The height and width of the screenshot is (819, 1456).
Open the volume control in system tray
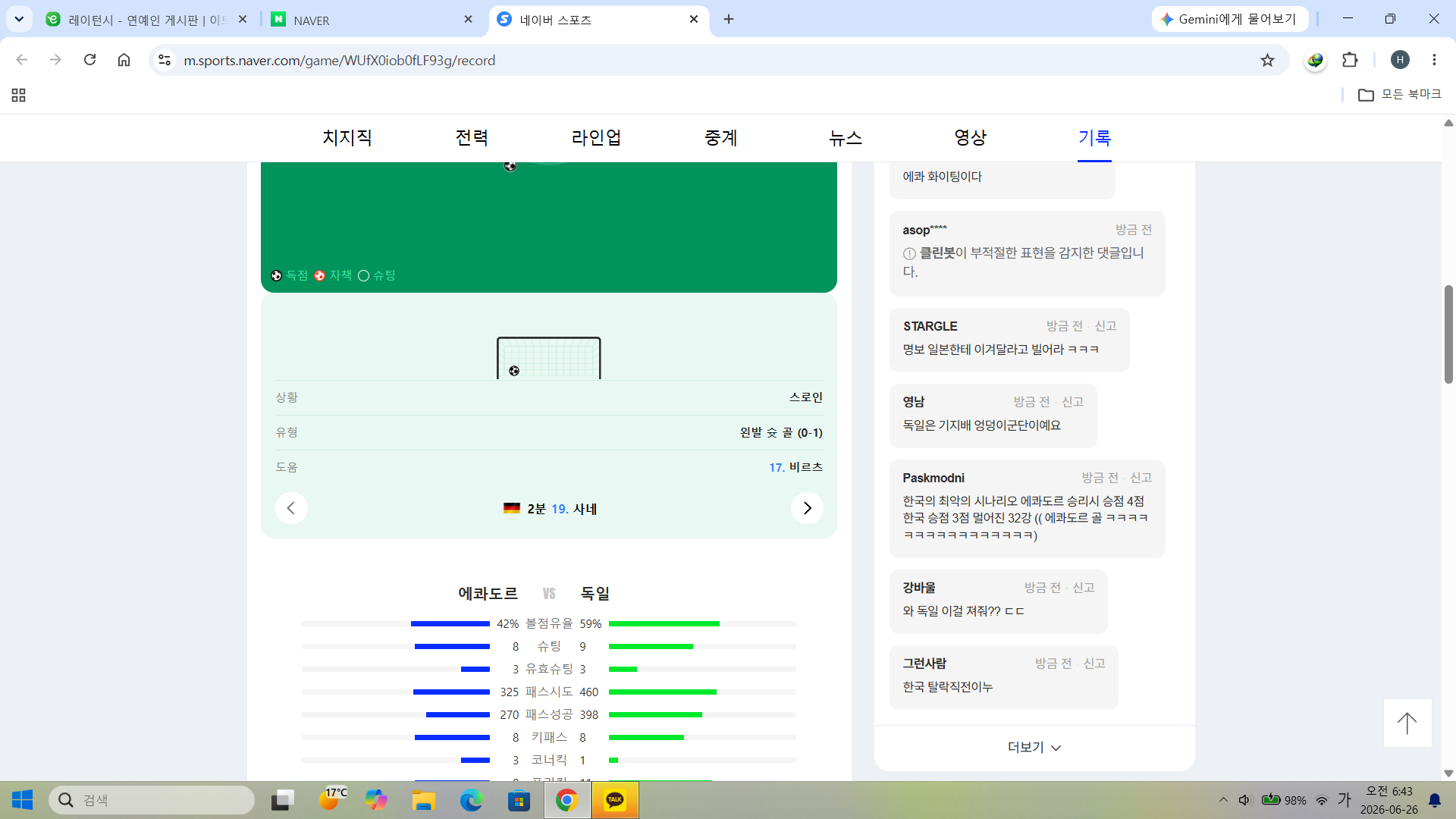click(1244, 800)
